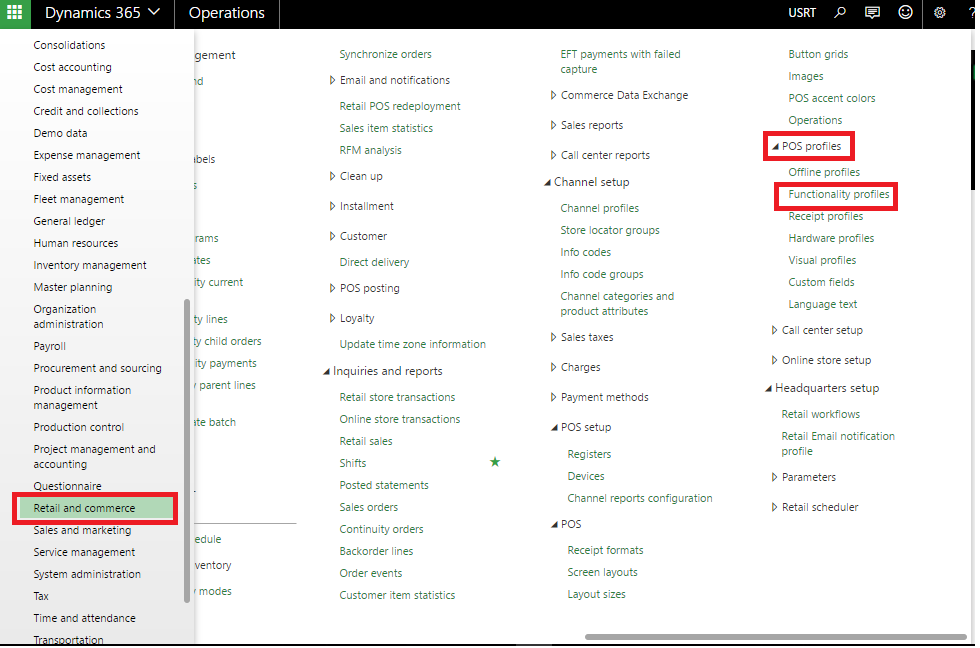This screenshot has width=980, height=648.
Task: Click the Operations title in header
Action: click(x=227, y=13)
